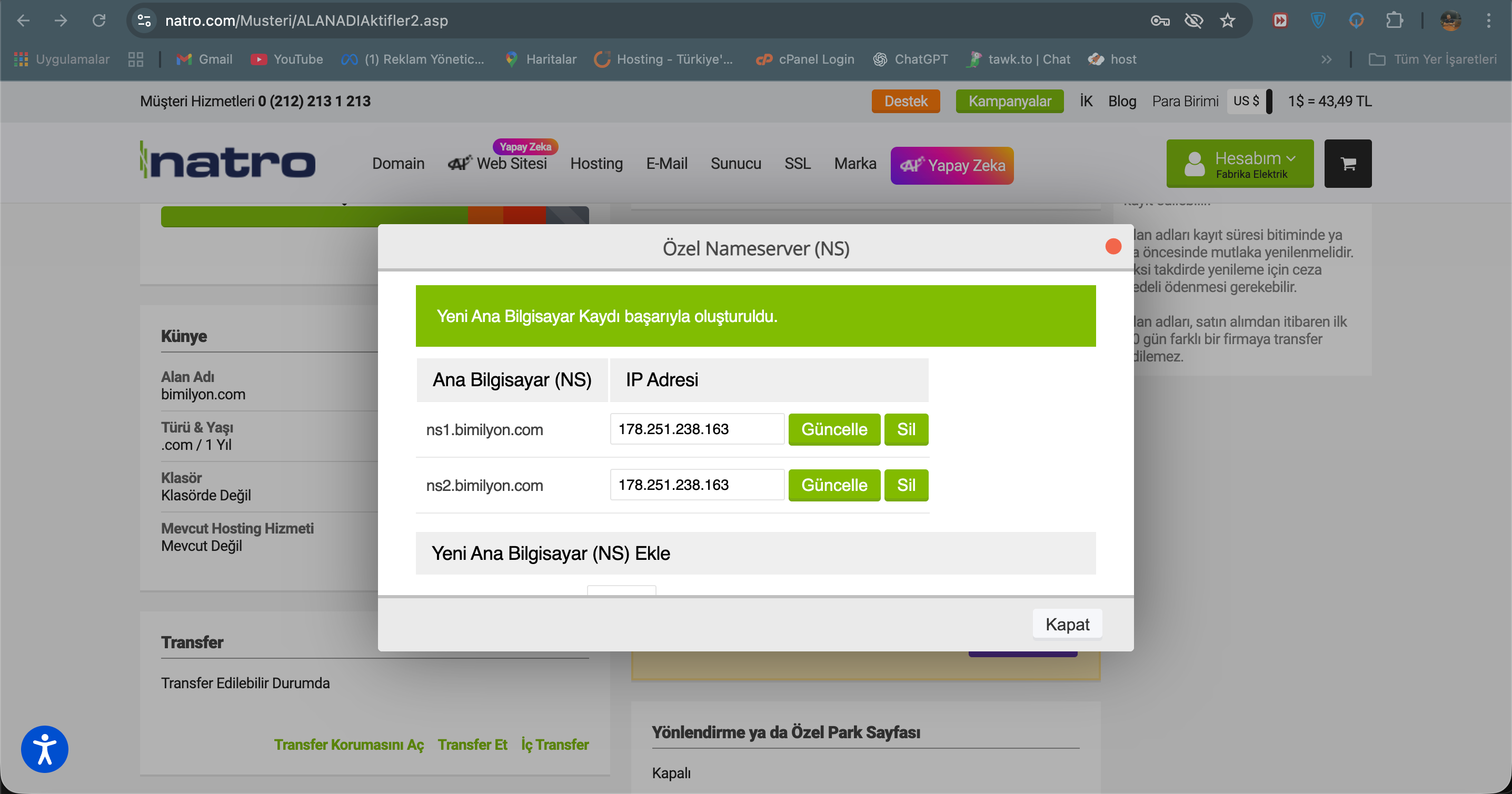Open the Extensions puzzle piece menu
1512x794 pixels.
click(1394, 21)
